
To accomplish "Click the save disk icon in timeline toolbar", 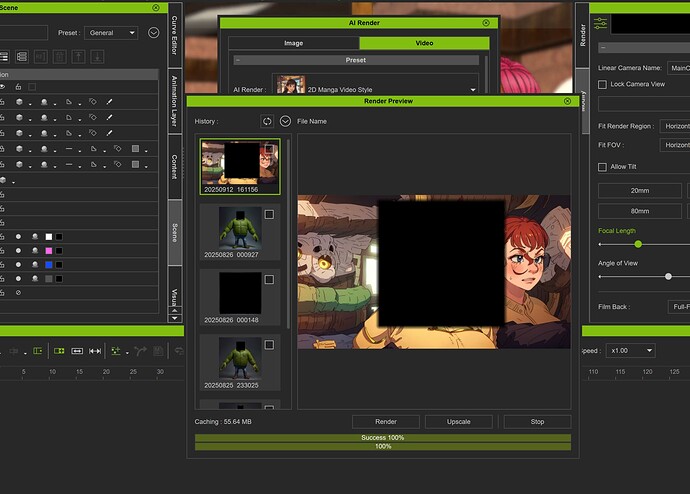I will point(158,351).
